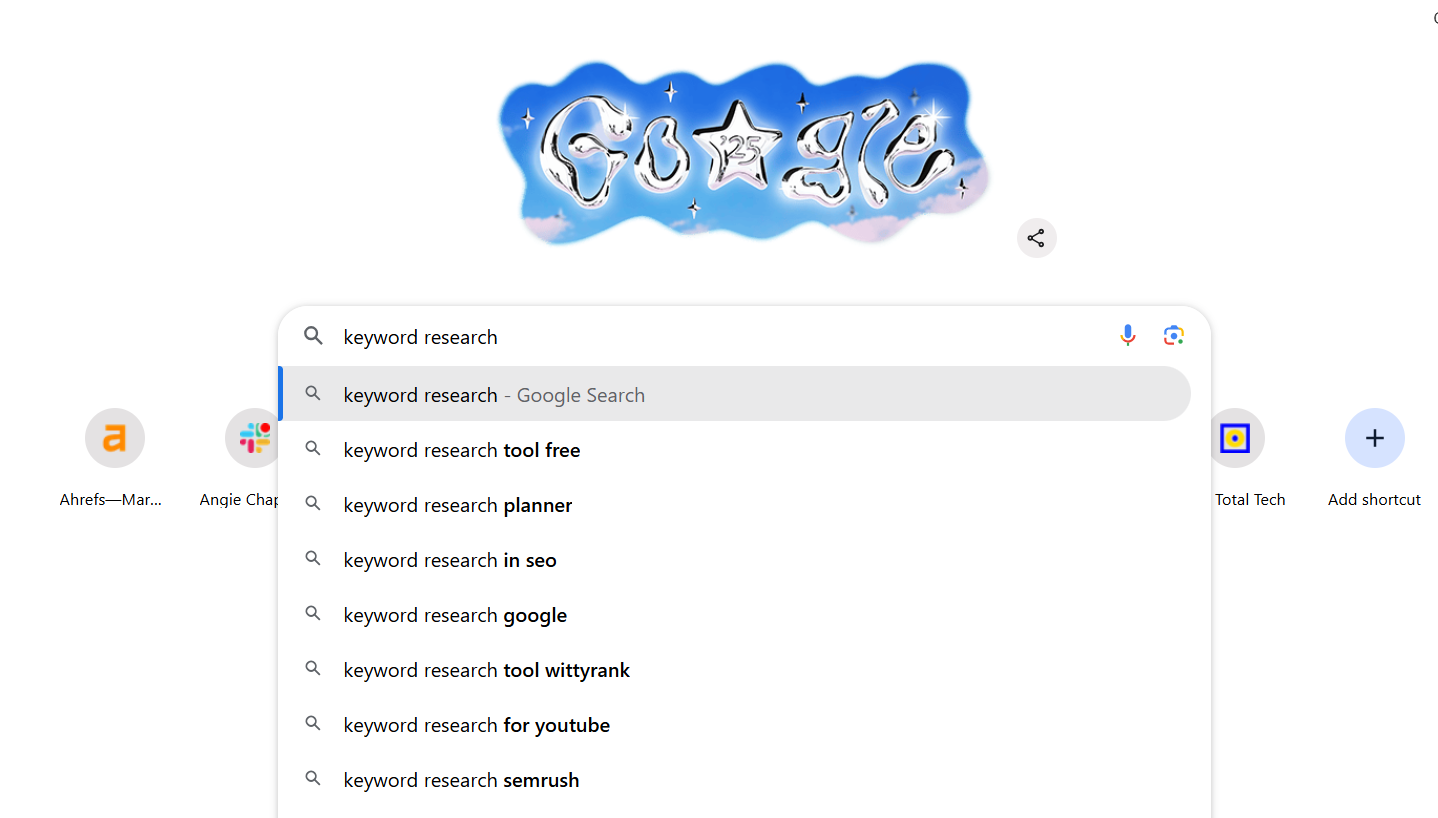Viewport: 1438px width, 818px height.
Task: Click the 'Ahrefs—Mar...' shortcut label
Action: tap(111, 499)
